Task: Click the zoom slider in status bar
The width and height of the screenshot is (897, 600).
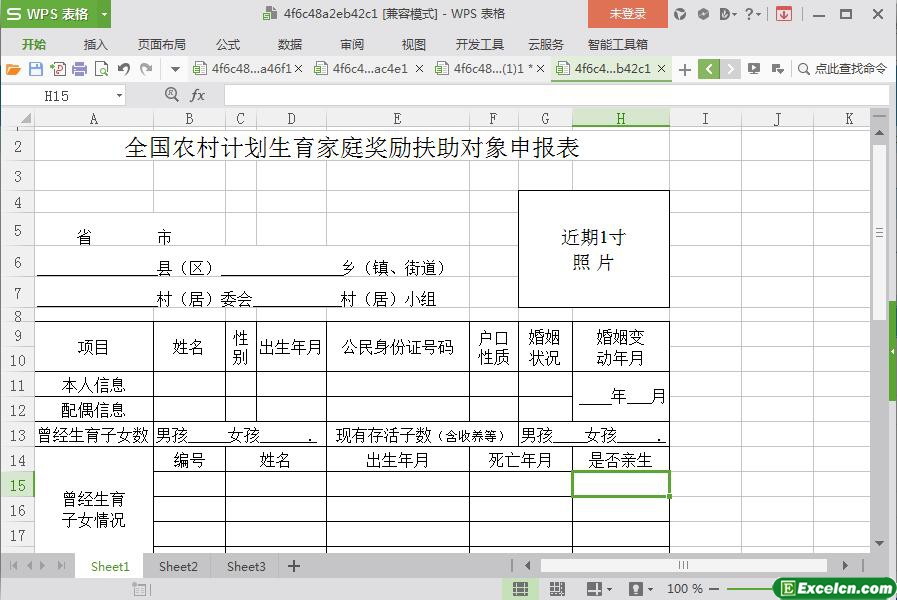Action: pos(747,589)
